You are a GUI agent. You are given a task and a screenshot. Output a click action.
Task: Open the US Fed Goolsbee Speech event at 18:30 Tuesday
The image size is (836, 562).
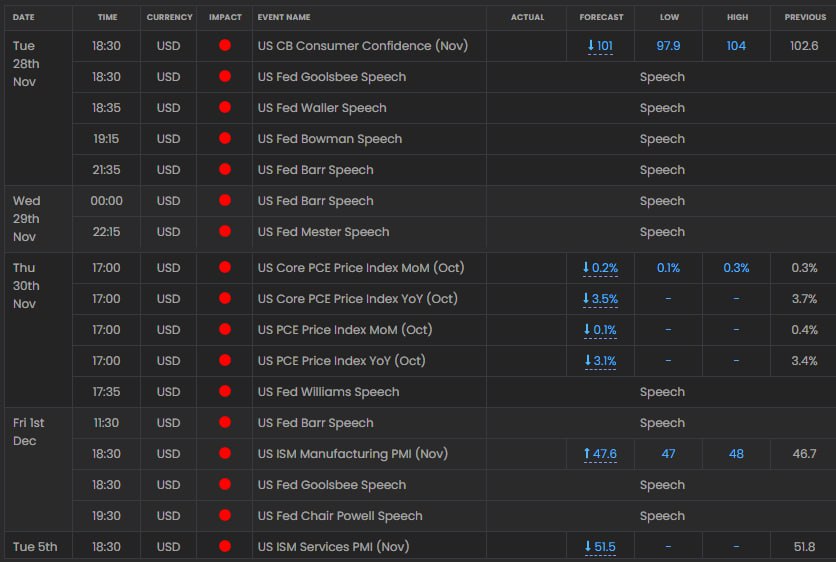(x=331, y=77)
